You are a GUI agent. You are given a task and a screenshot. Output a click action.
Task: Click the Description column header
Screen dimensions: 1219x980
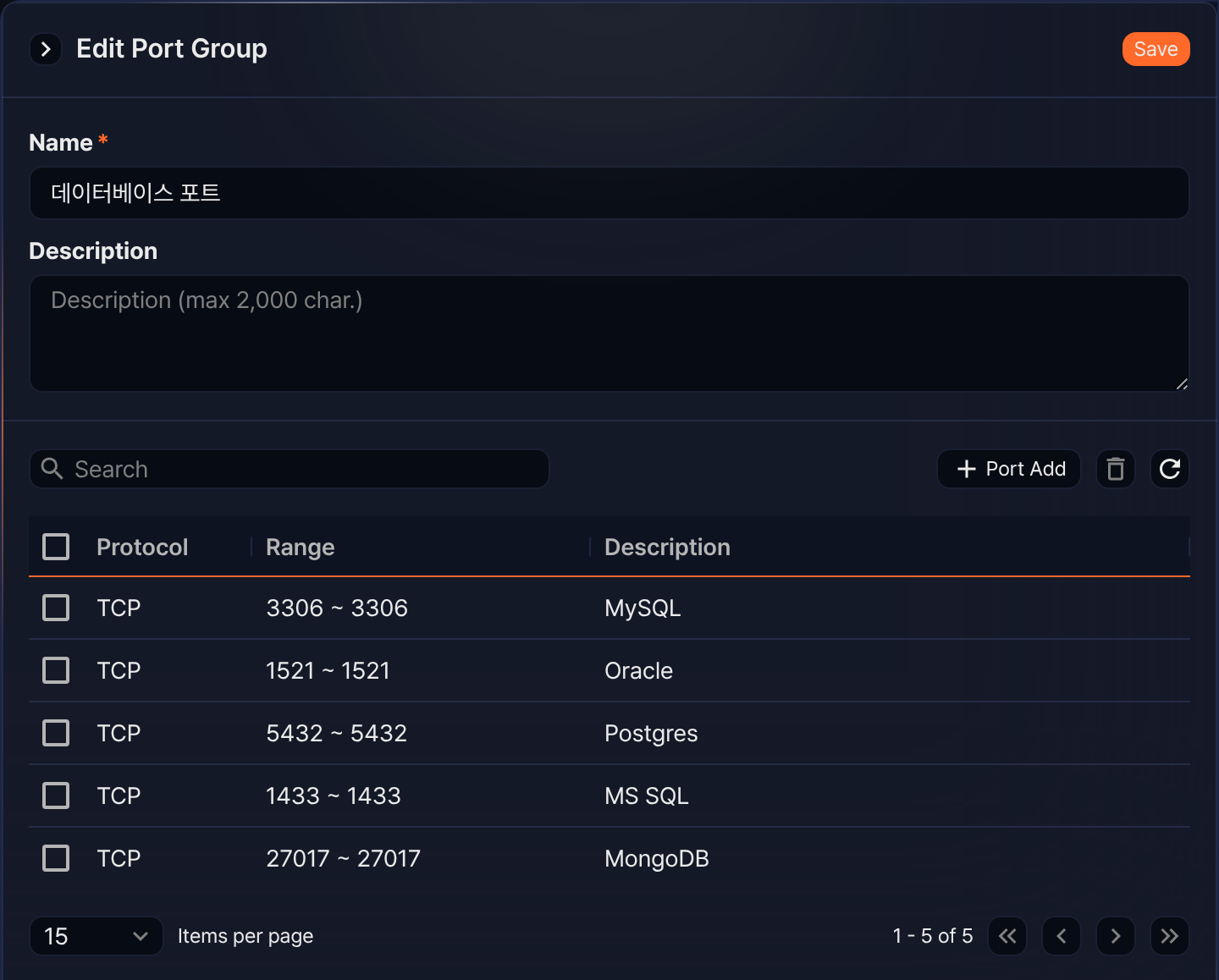click(667, 547)
